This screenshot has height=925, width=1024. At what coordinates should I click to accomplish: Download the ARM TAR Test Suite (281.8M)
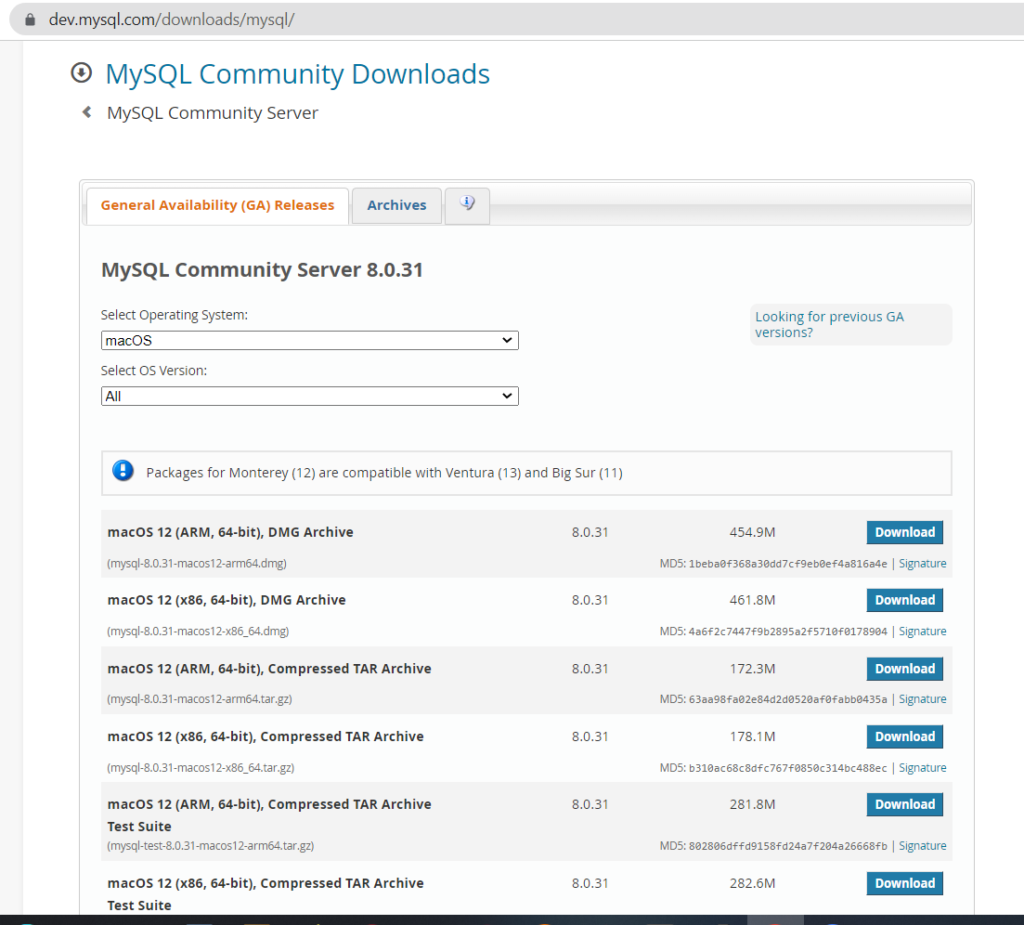click(x=904, y=805)
